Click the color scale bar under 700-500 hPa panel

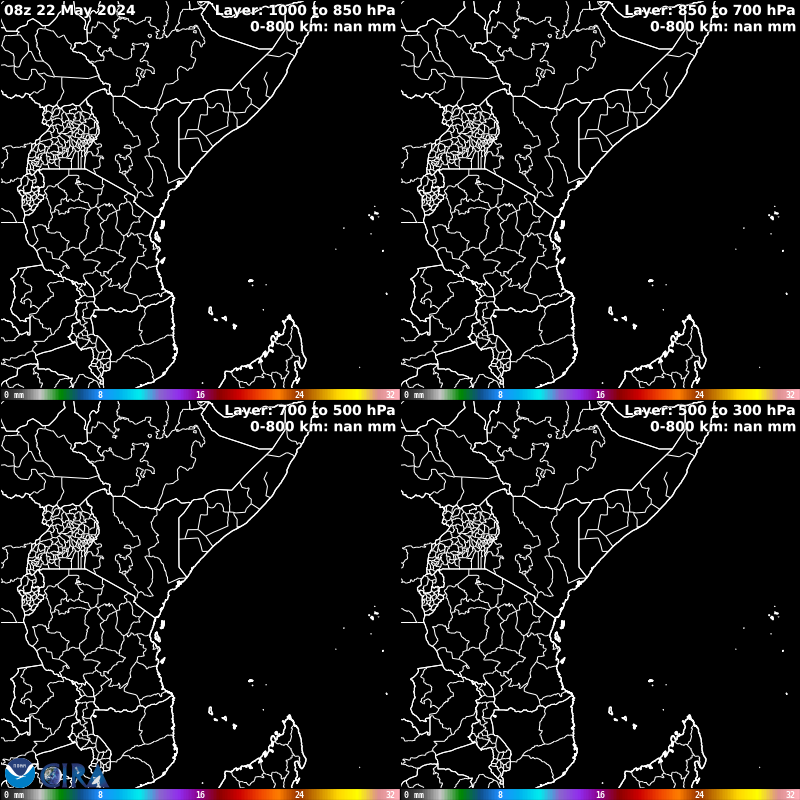pos(200,794)
